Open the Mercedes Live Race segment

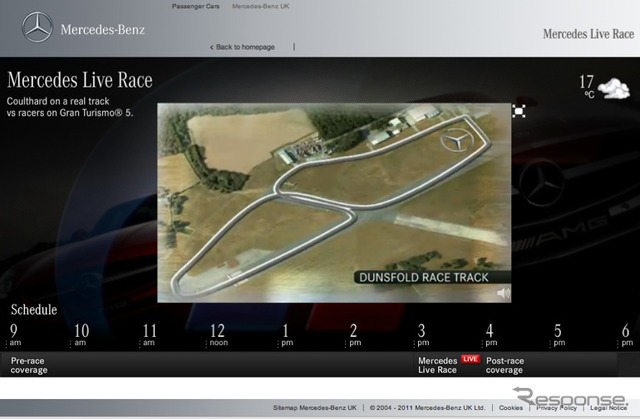pos(437,365)
